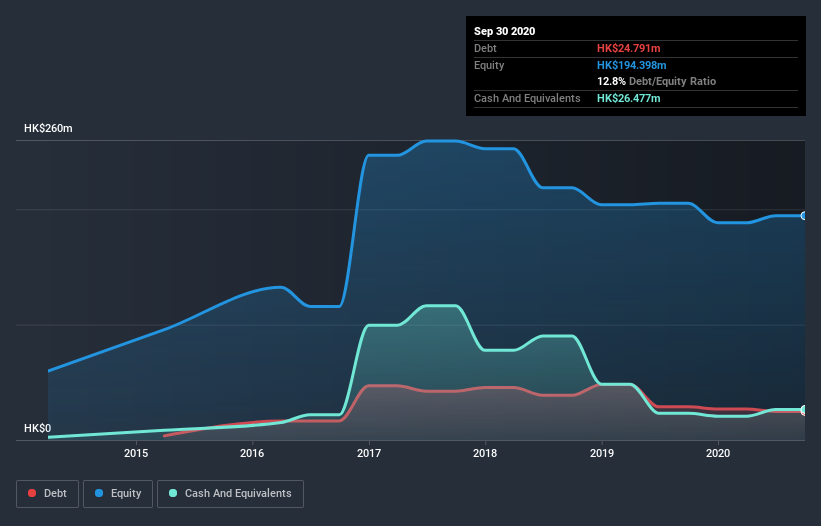This screenshot has height=526, width=821.
Task: Click the HK$0 y-axis label
Action: pos(38,428)
